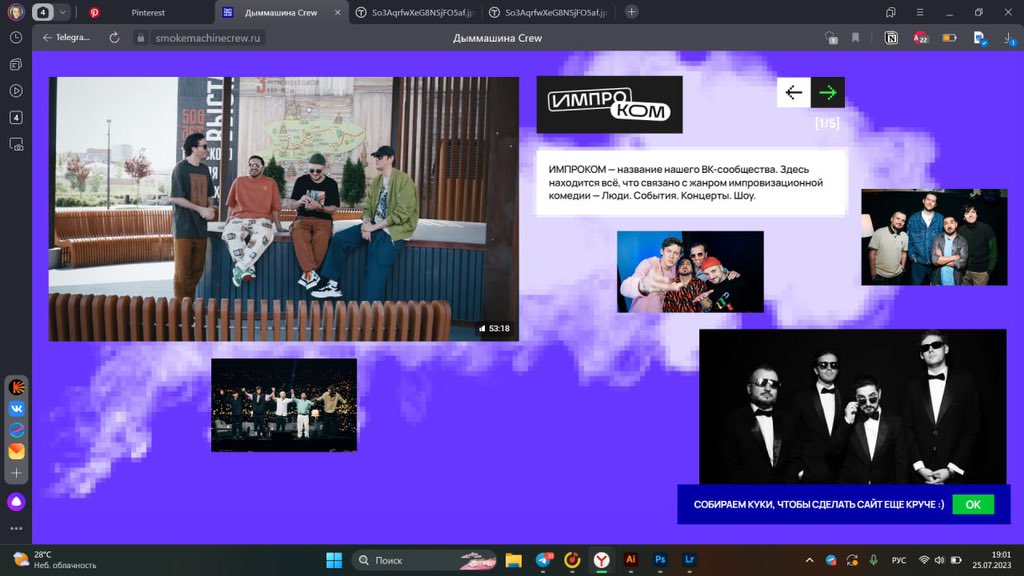The width and height of the screenshot is (1024, 576).
Task: Show hidden system tray icons
Action: pos(809,560)
